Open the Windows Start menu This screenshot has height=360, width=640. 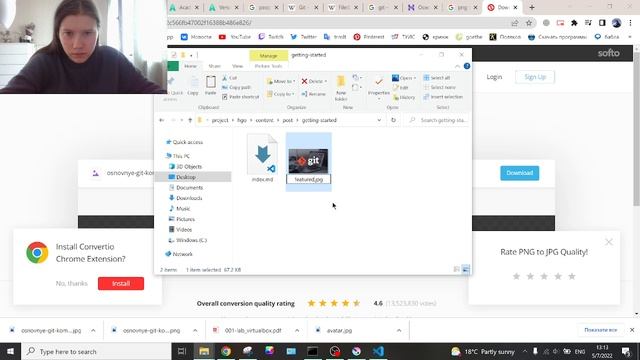coord(10,351)
